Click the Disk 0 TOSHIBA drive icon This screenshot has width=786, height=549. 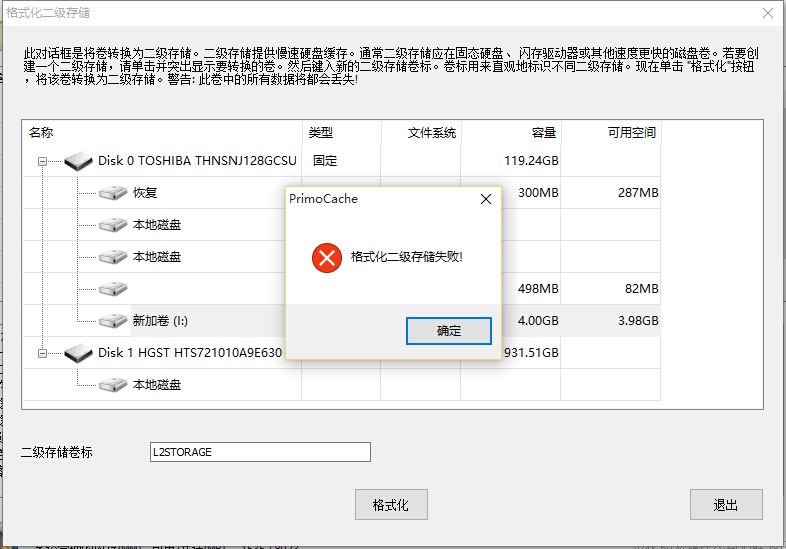78,161
